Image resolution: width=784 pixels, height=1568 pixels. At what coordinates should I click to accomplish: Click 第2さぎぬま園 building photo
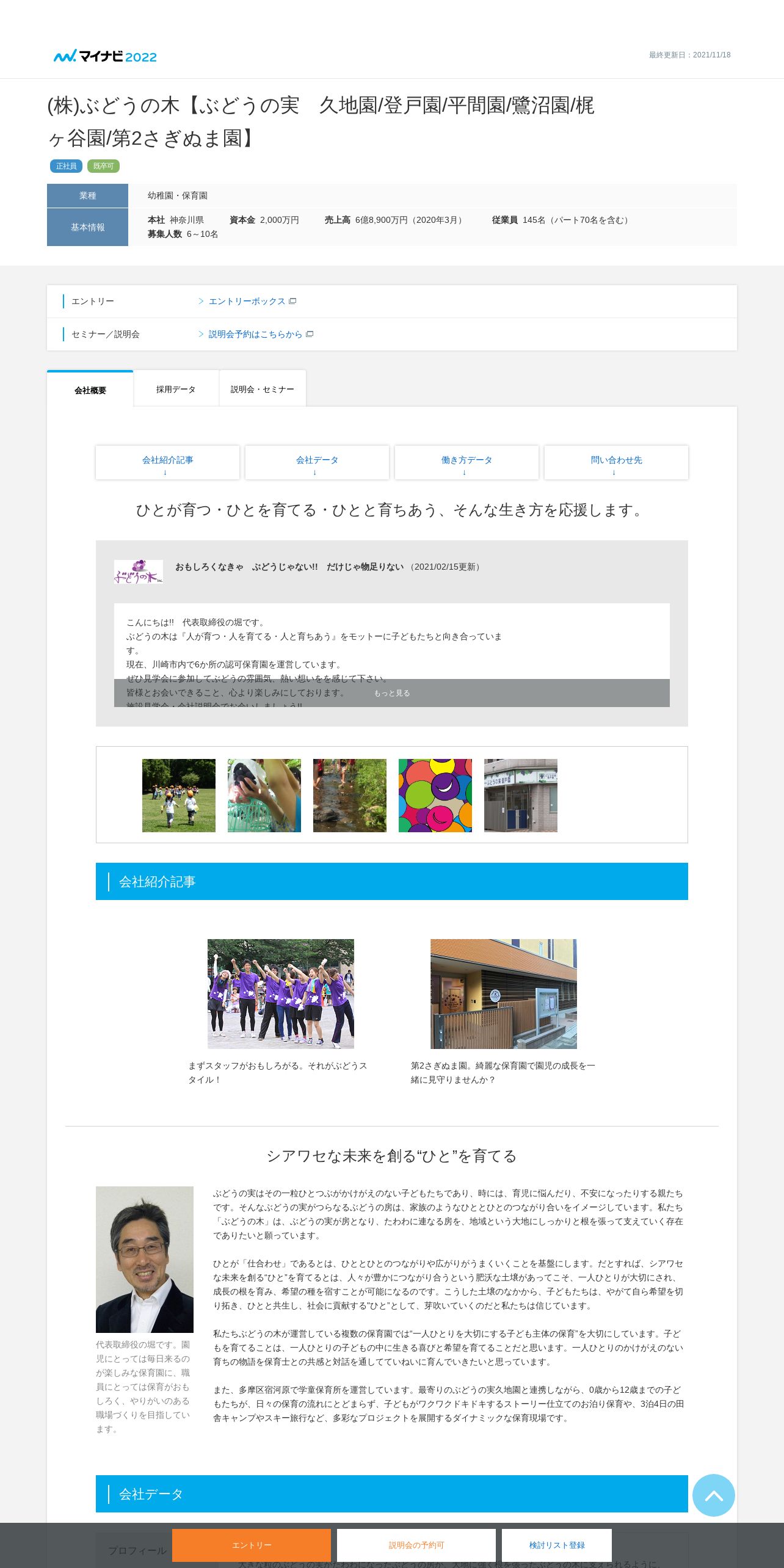[504, 993]
